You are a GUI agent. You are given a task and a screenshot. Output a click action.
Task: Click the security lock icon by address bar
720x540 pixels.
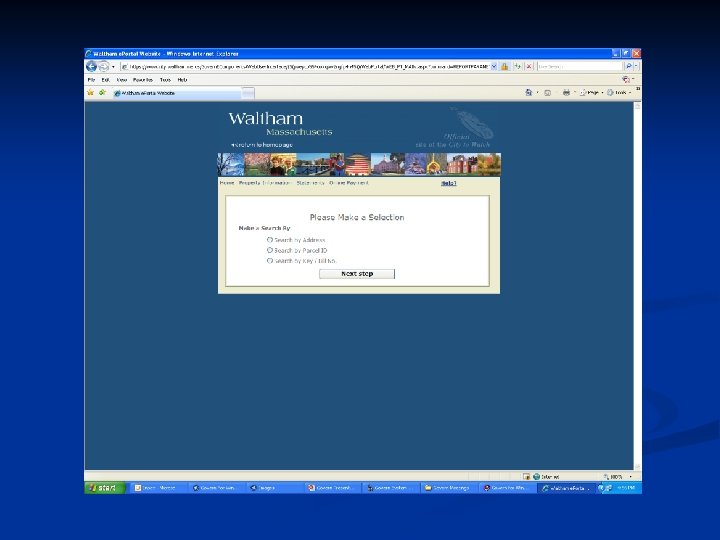click(505, 67)
